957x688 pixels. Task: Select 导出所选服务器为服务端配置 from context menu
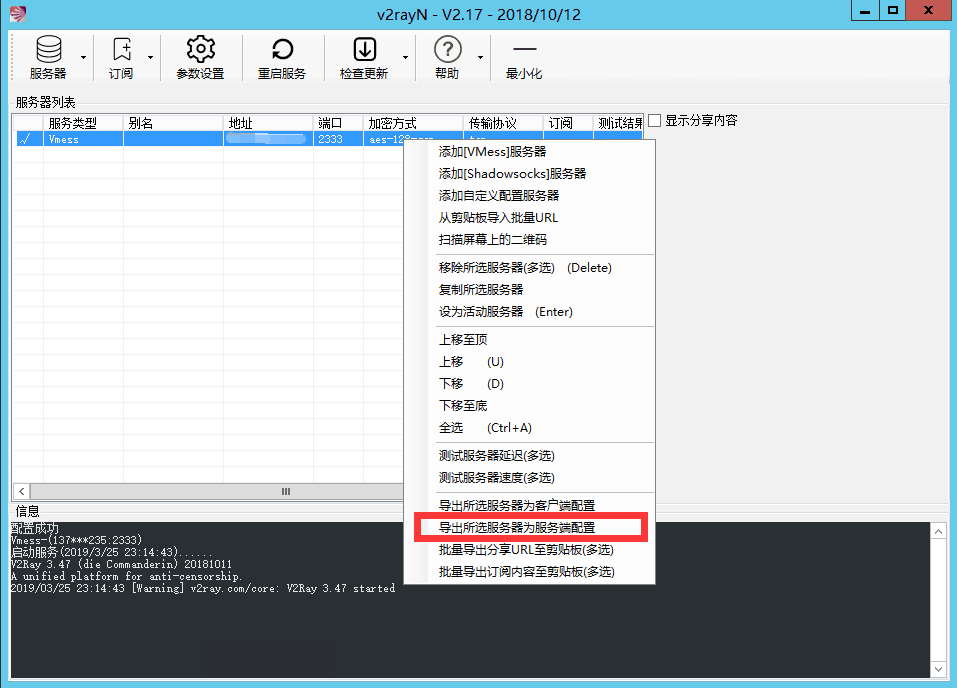[x=517, y=527]
